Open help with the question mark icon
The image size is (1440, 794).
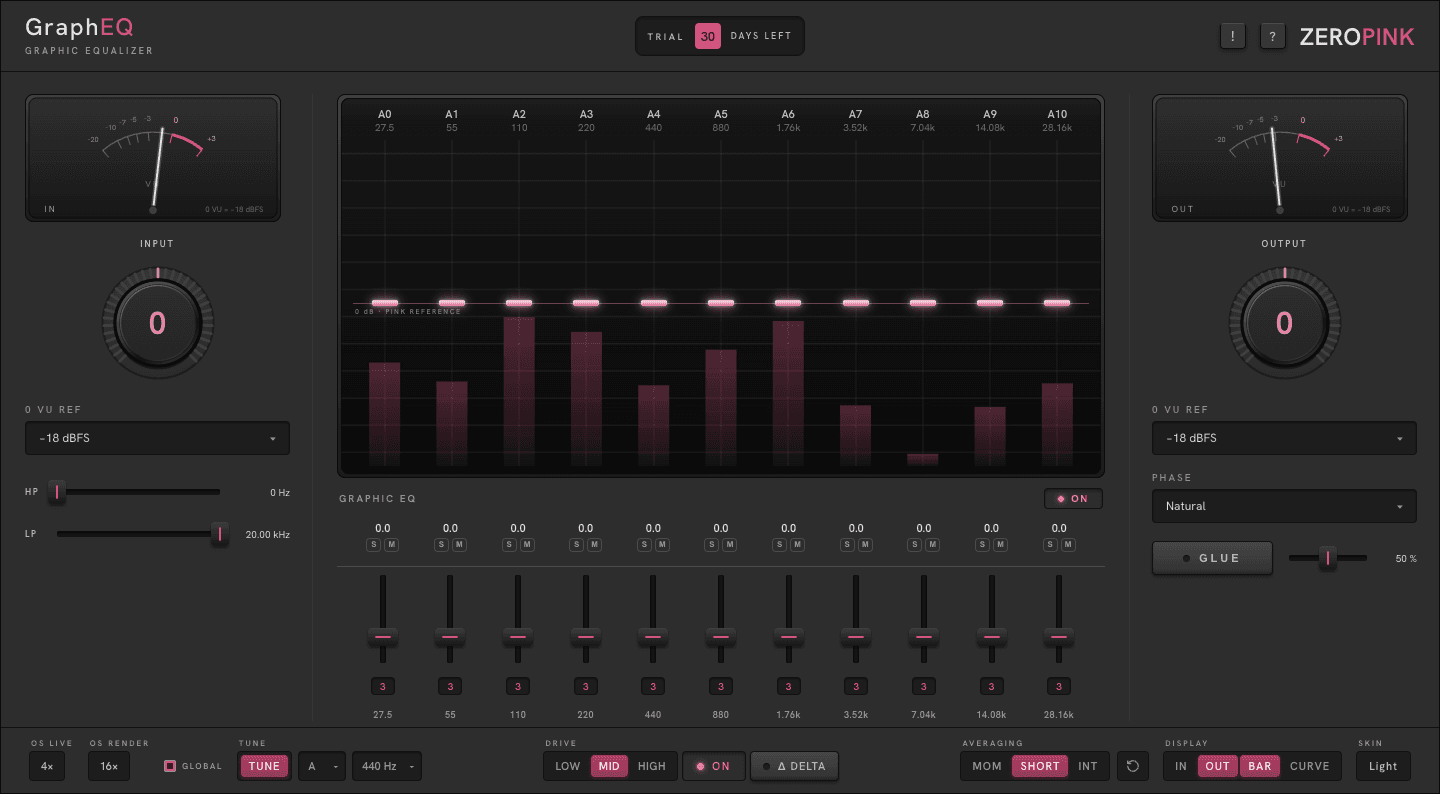coord(1272,36)
